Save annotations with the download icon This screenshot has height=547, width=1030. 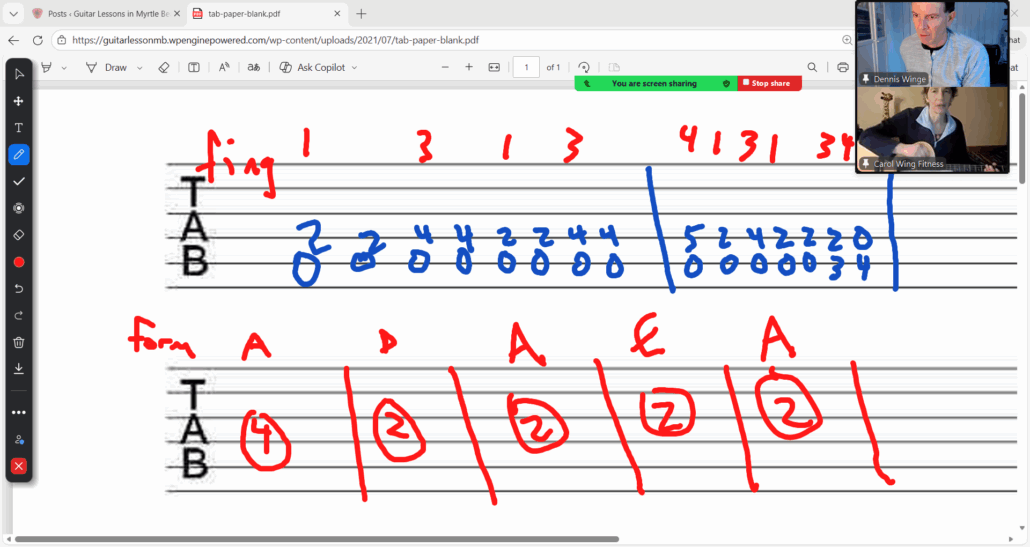pyautogui.click(x=18, y=369)
